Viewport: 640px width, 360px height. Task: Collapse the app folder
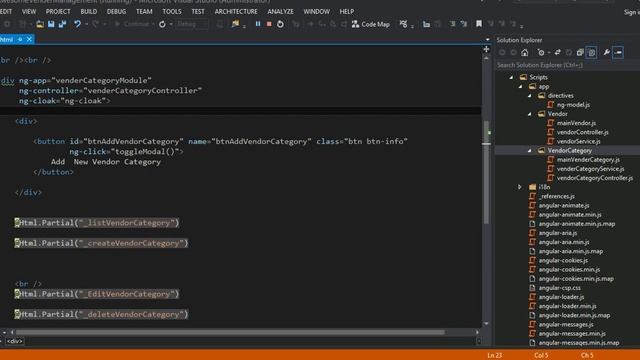tap(520, 87)
